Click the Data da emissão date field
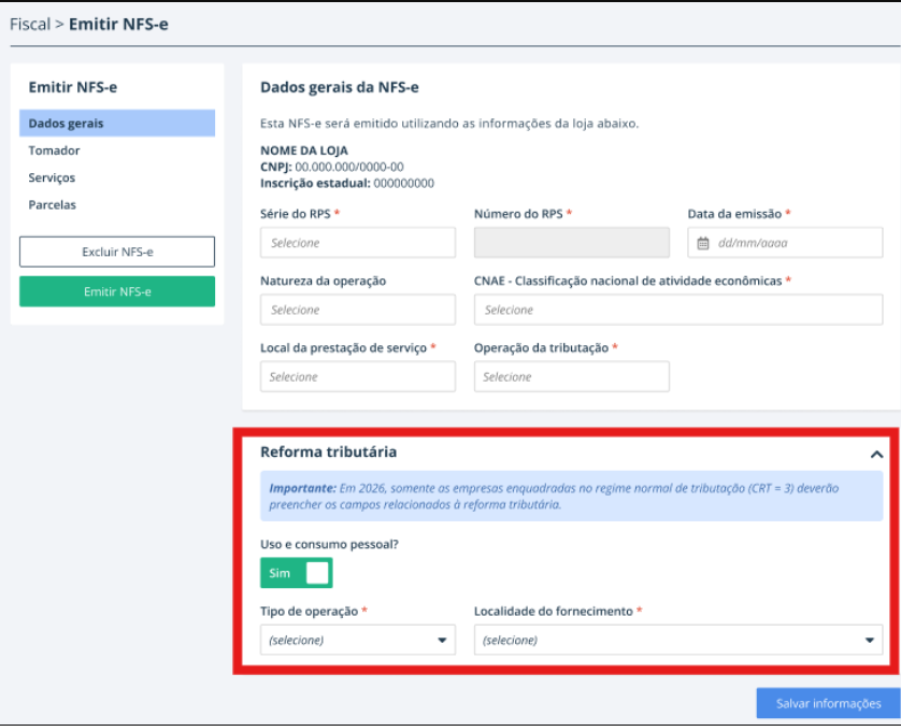901x726 pixels. pyautogui.click(x=786, y=243)
